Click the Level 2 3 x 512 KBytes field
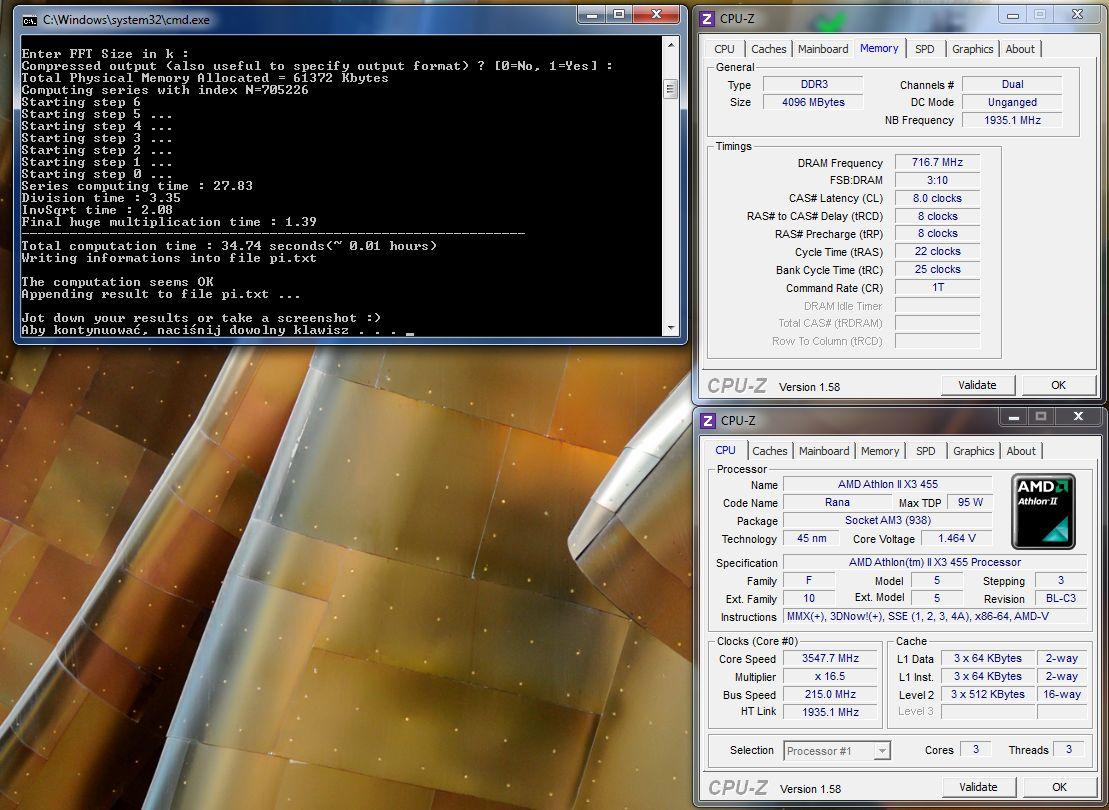 [987, 695]
